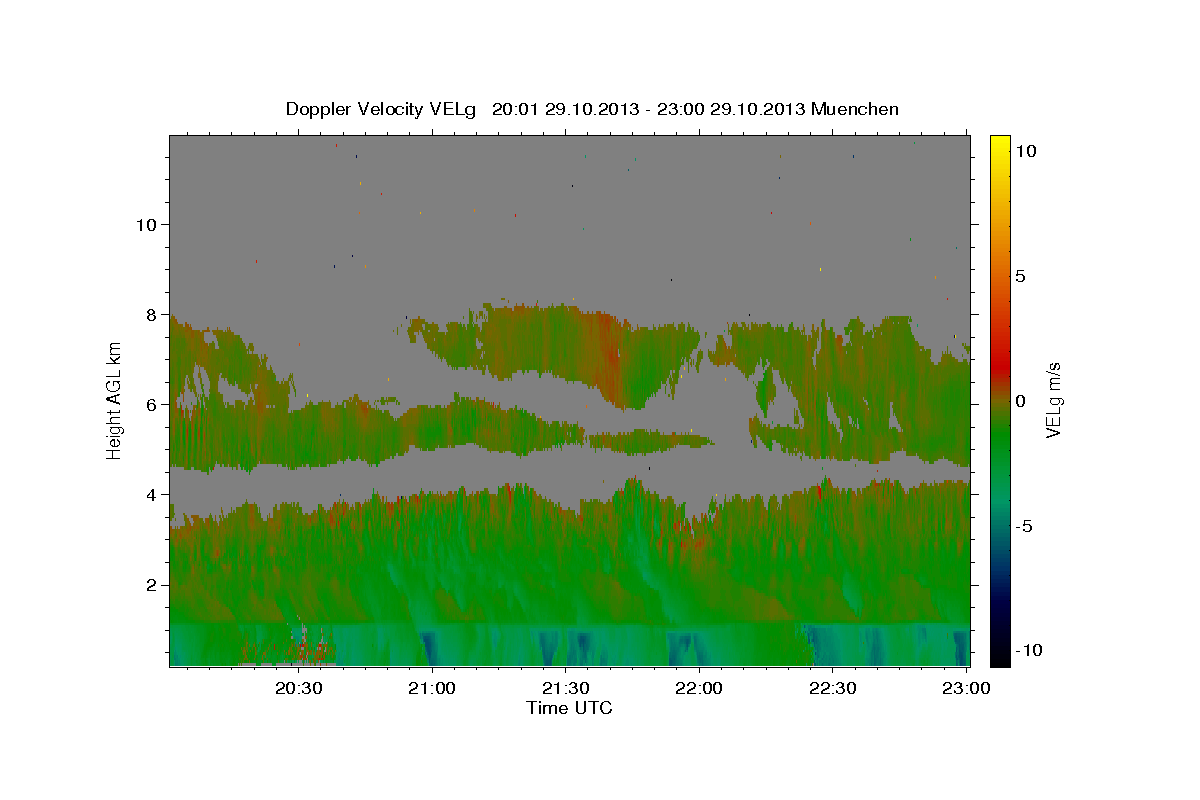
Task: Click the colorbar value 5
Action: [1022, 275]
